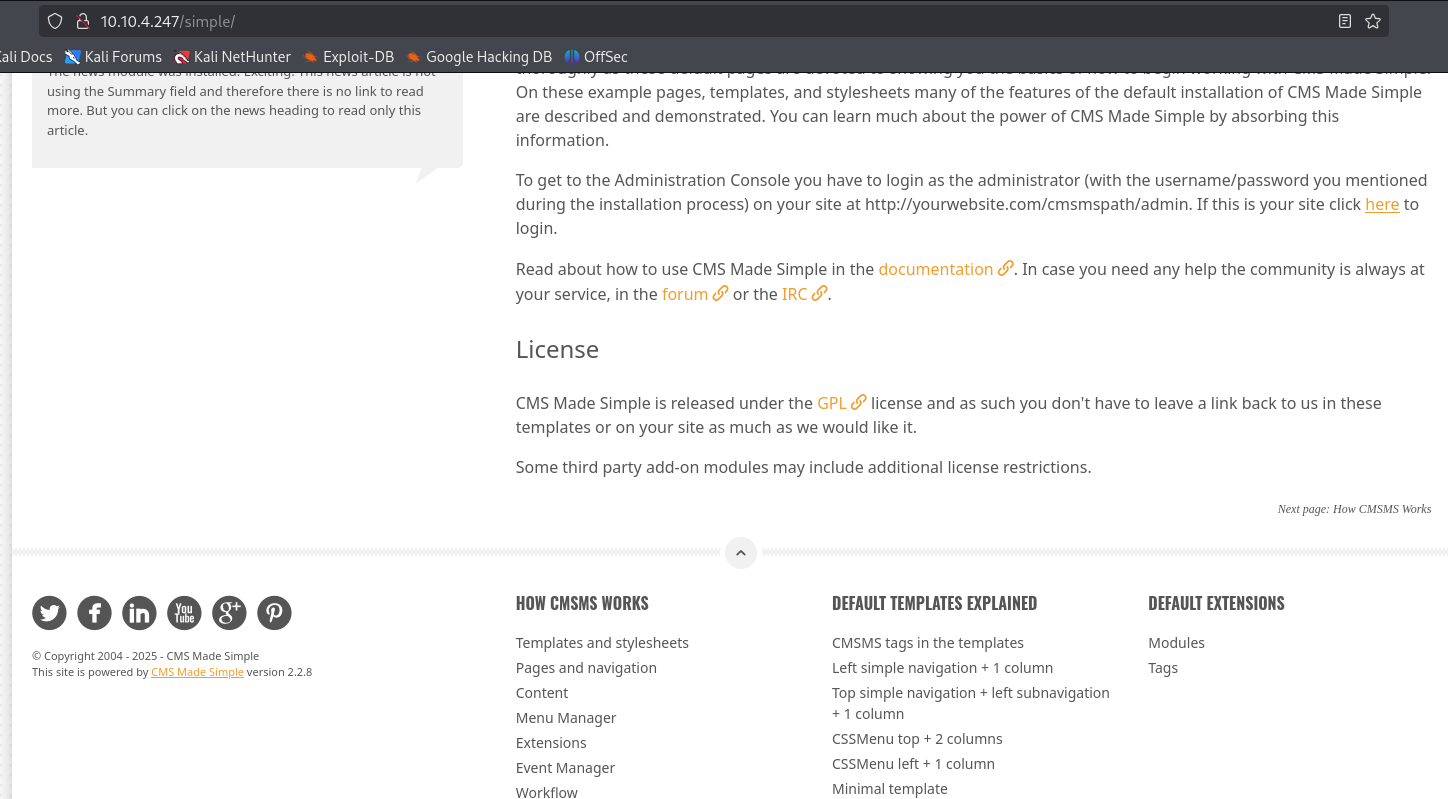Follow the GPL license link
The image size is (1448, 799).
tap(831, 403)
